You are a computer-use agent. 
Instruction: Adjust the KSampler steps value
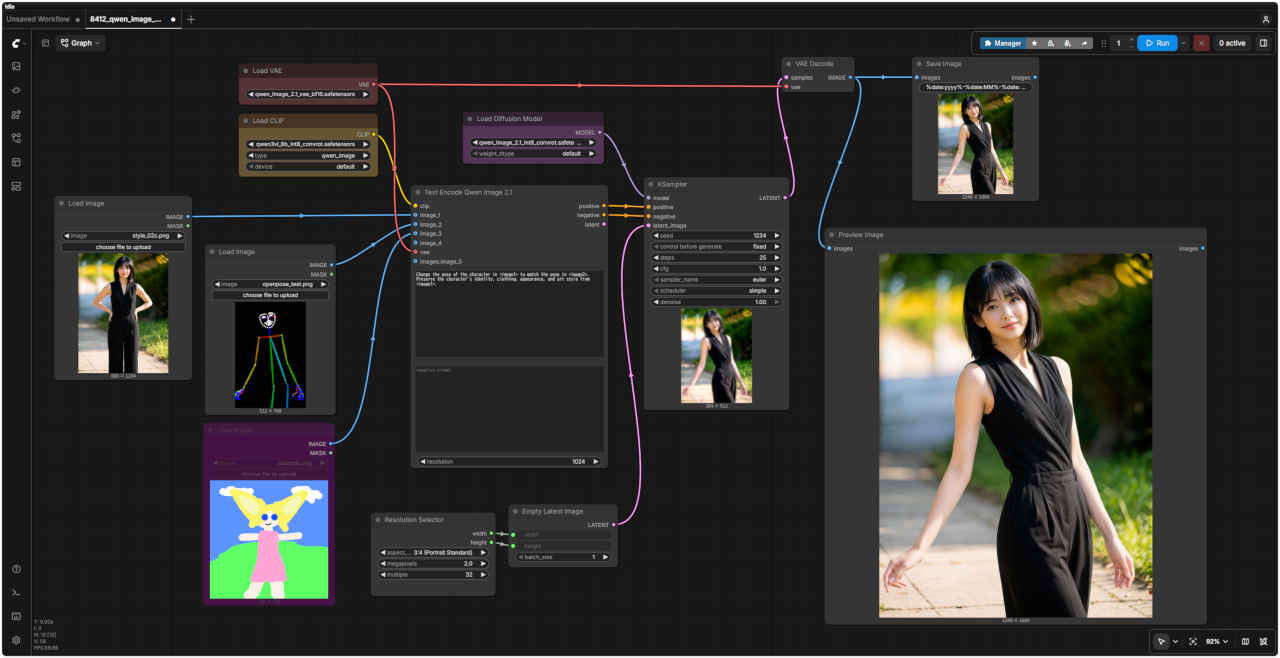pyautogui.click(x=716, y=257)
